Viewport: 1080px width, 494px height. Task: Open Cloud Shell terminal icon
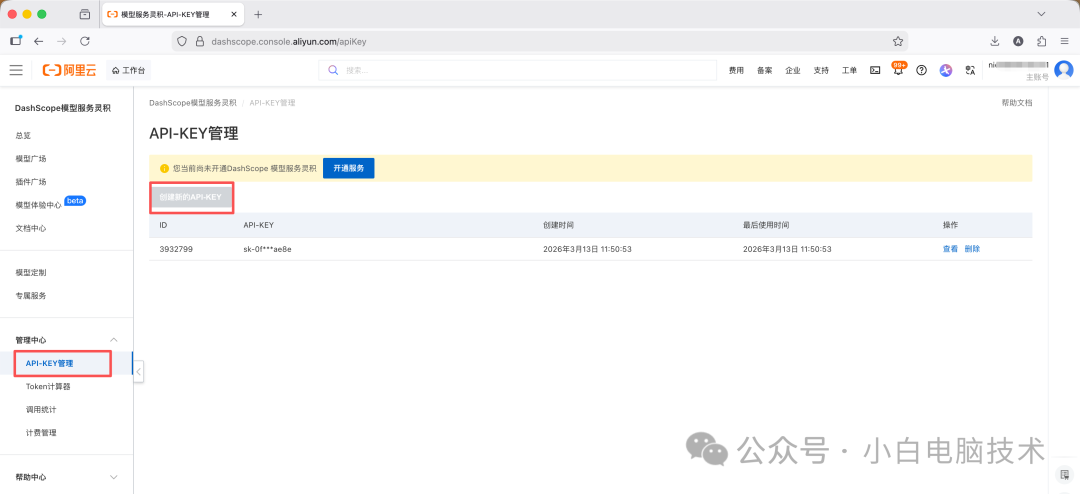pos(875,70)
